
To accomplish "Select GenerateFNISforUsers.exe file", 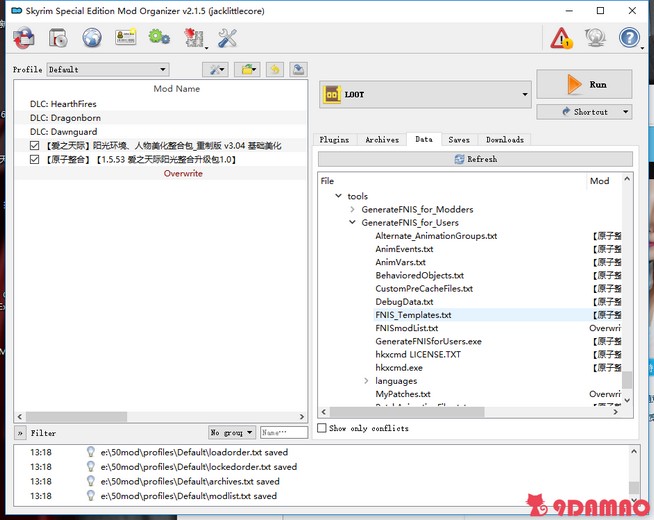I will [428, 342].
